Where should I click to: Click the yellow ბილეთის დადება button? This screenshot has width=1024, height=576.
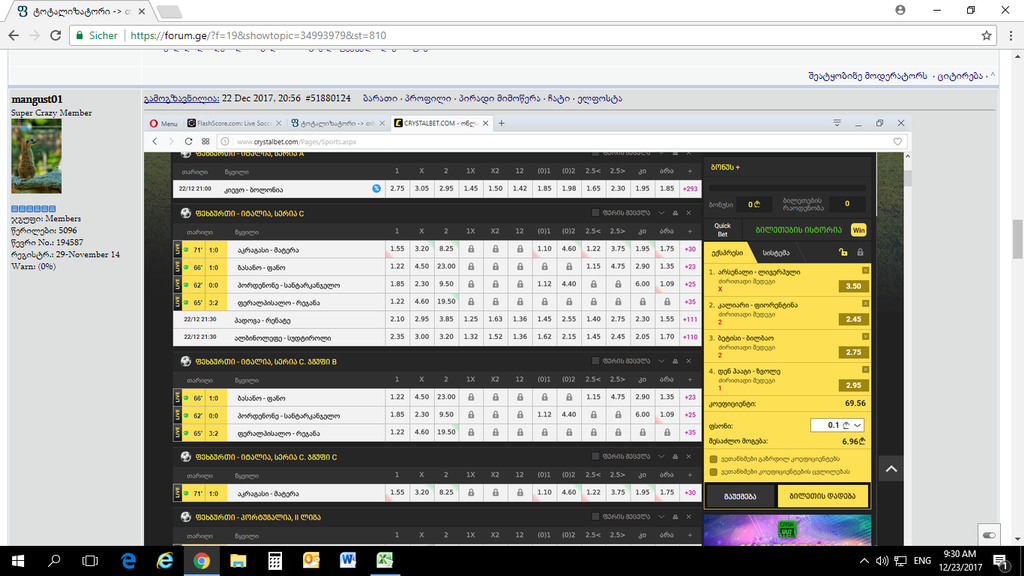click(x=822, y=496)
